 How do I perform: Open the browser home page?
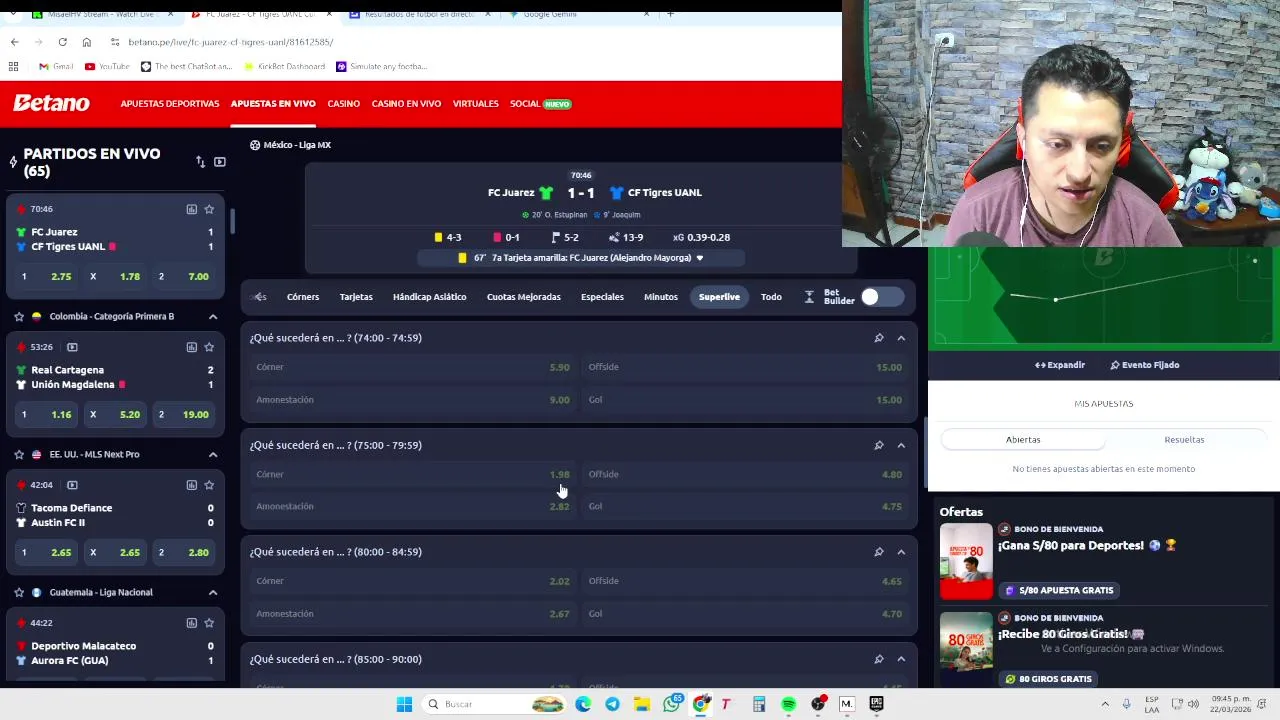pyautogui.click(x=87, y=42)
